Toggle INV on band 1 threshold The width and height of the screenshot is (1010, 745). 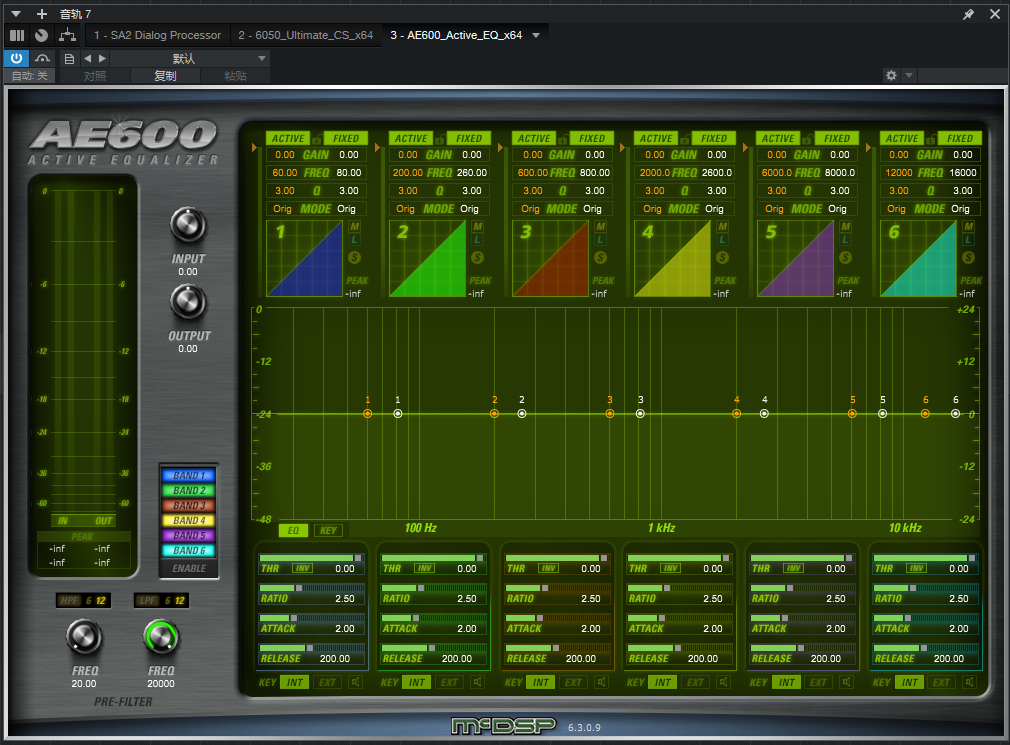click(x=302, y=569)
